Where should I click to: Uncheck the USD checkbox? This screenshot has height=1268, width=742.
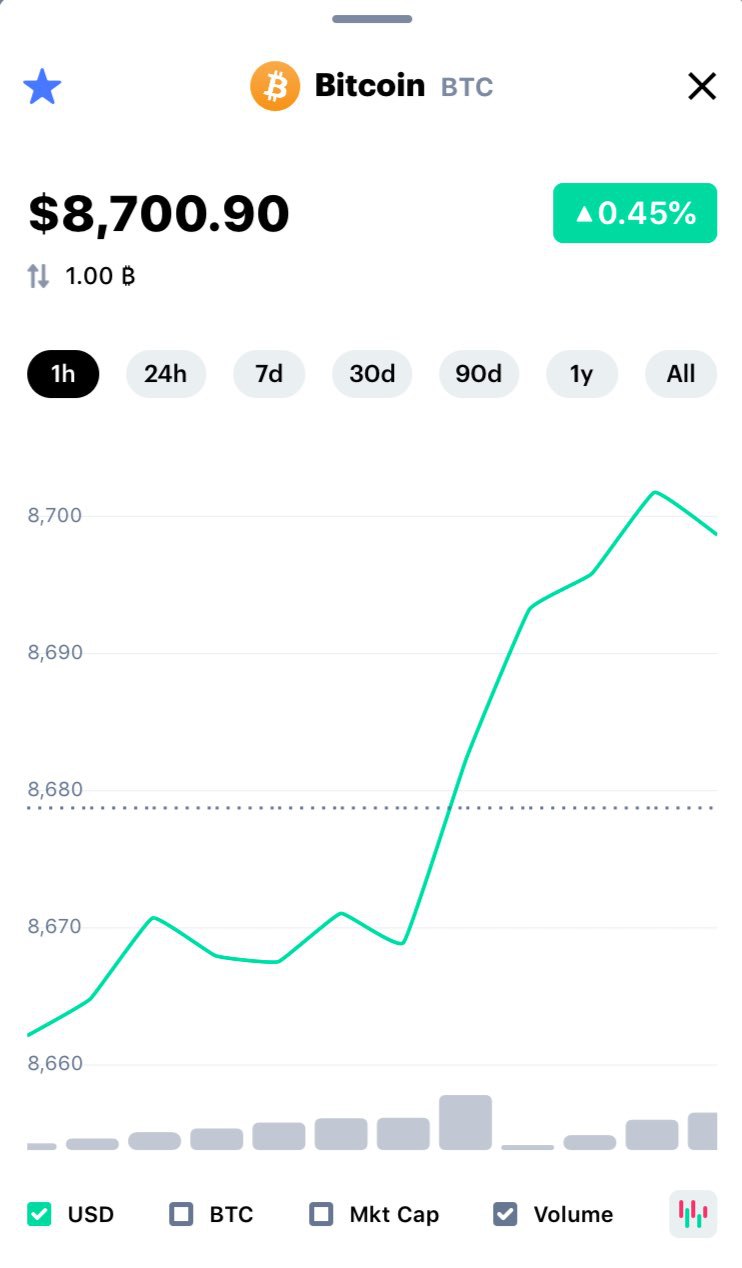[39, 1214]
